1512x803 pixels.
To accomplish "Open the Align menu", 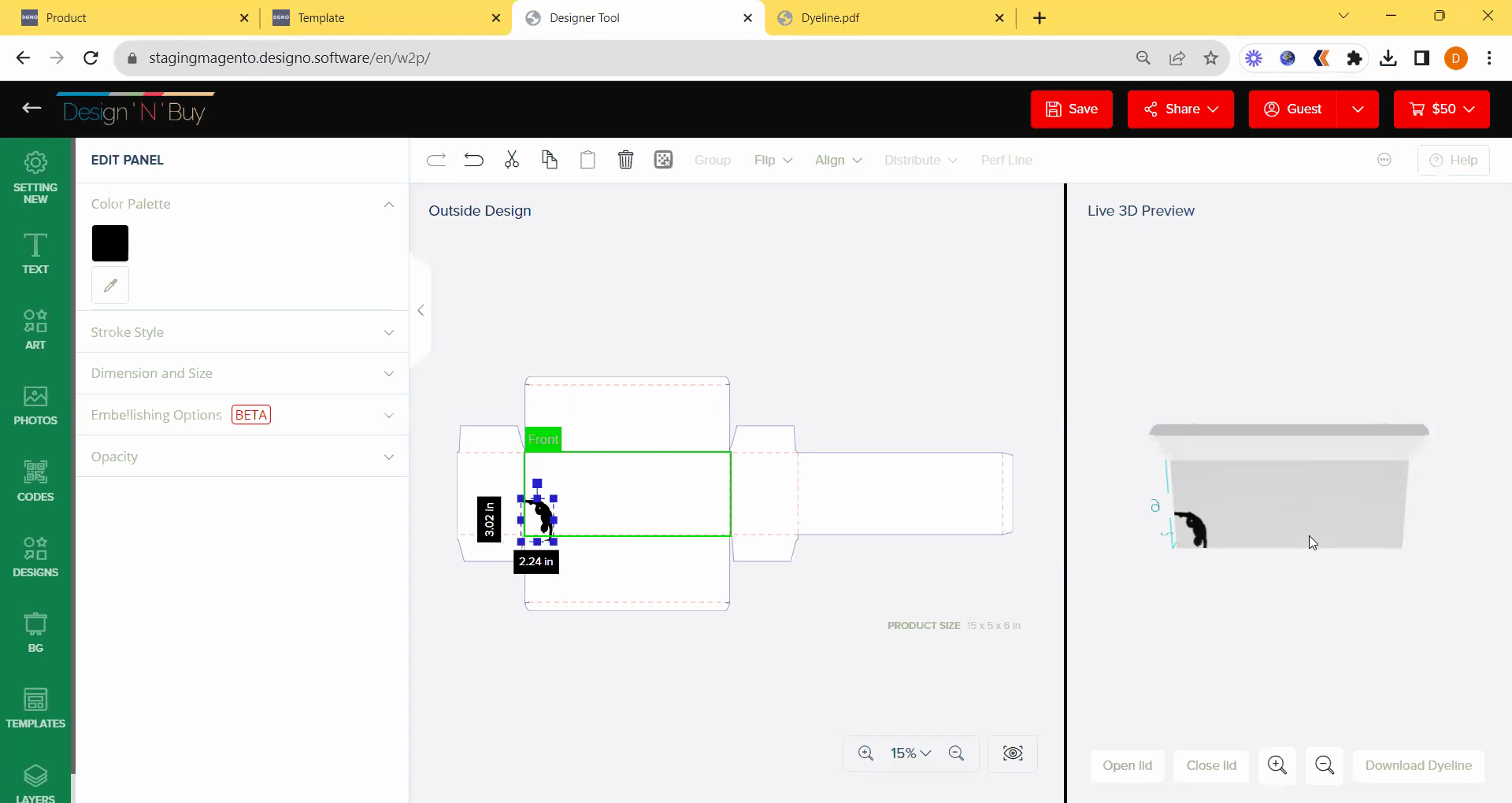I will tap(838, 160).
